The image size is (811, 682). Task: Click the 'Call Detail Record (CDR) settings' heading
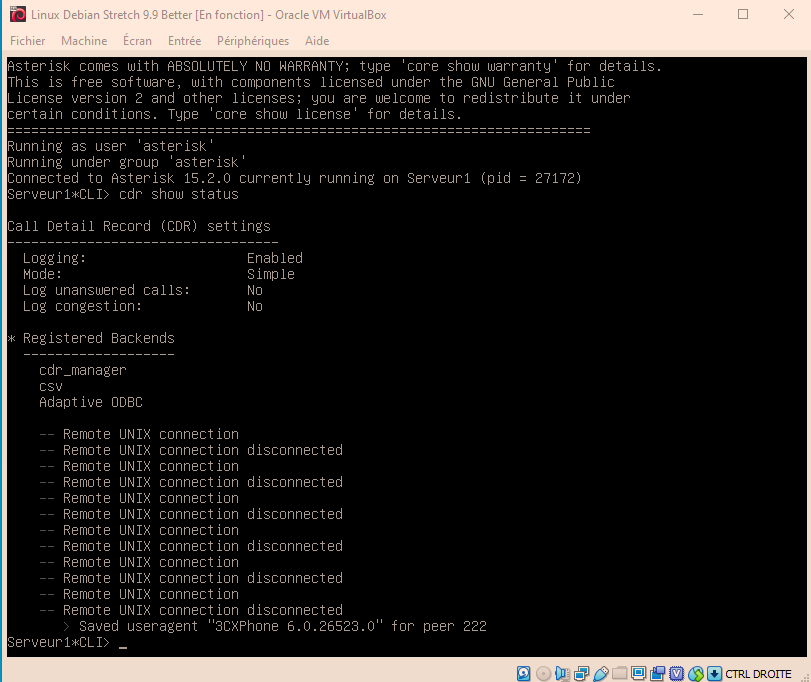[139, 226]
